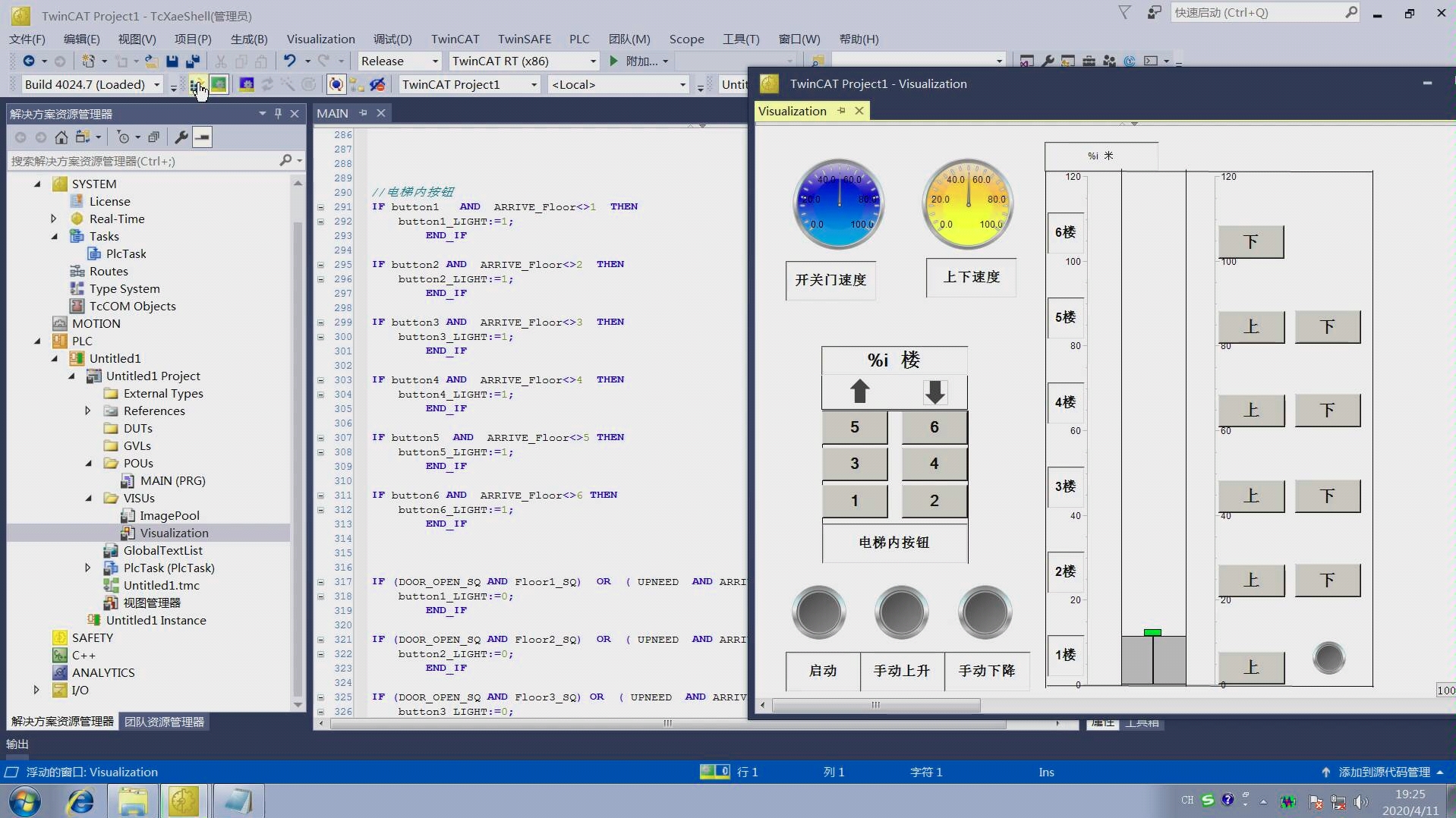
Task: Click the Activate Configuration toolbar icon
Action: click(196, 84)
